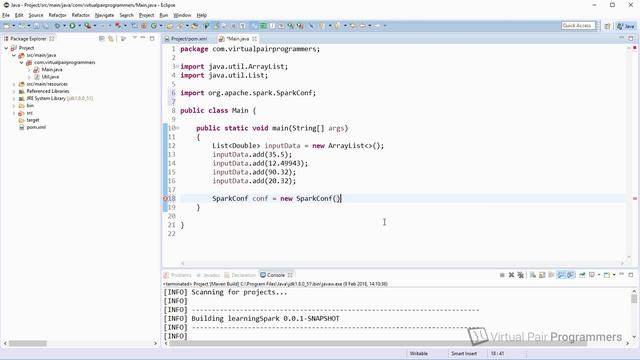
Task: Expand Referenced Libraries node
Action: (x=14, y=91)
